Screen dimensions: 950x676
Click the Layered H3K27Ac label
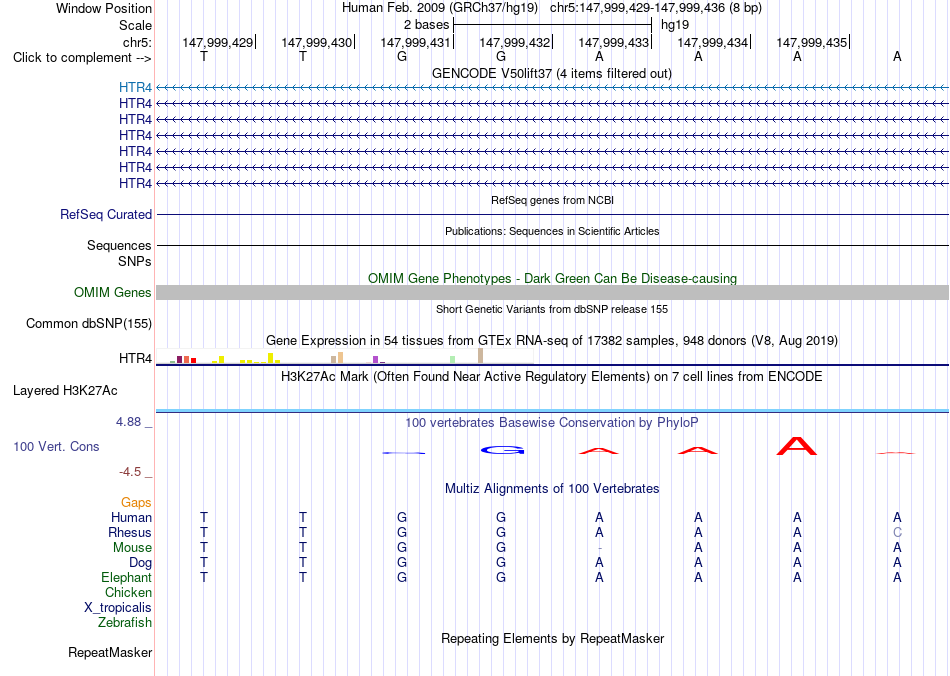pyautogui.click(x=65, y=391)
